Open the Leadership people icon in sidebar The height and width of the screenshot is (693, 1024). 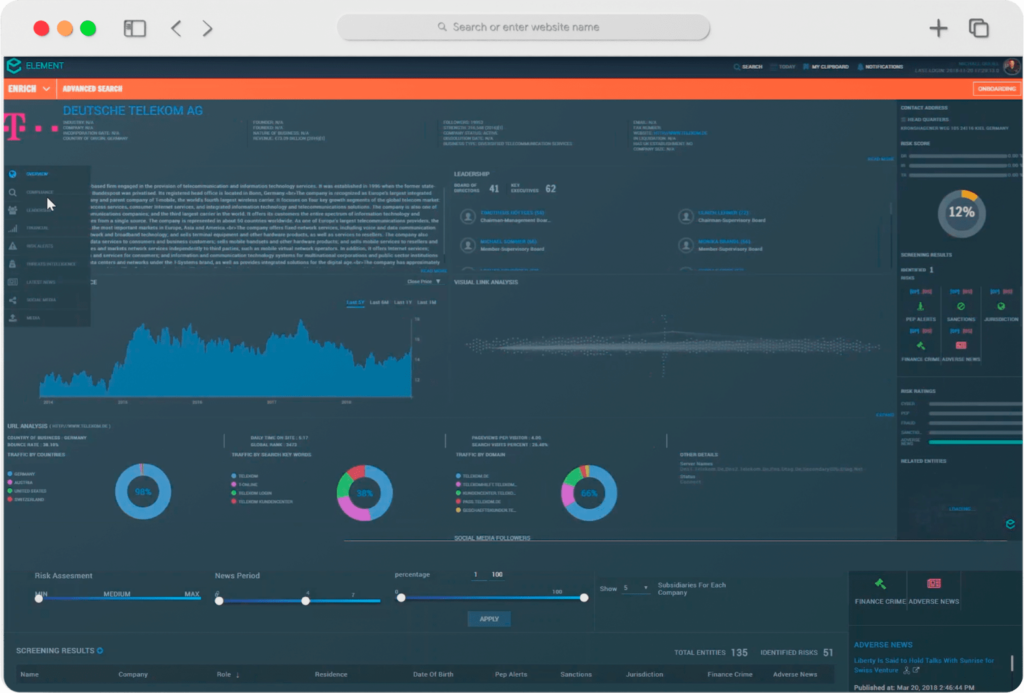(x=12, y=210)
